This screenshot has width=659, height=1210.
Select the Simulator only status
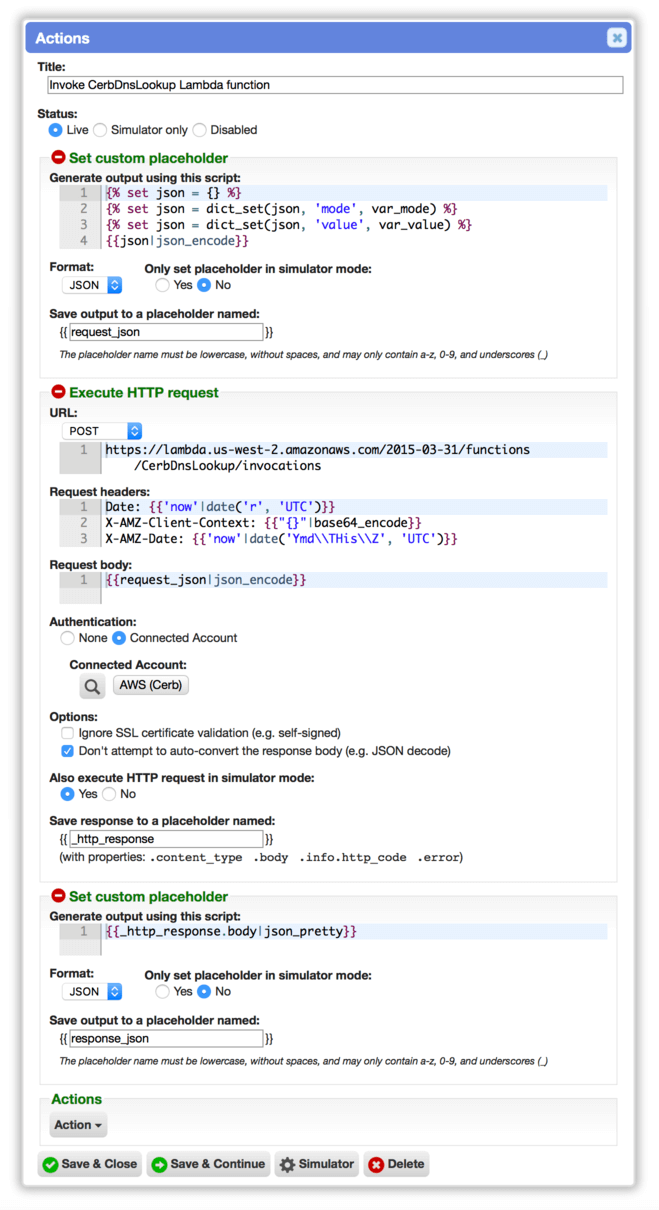(100, 130)
